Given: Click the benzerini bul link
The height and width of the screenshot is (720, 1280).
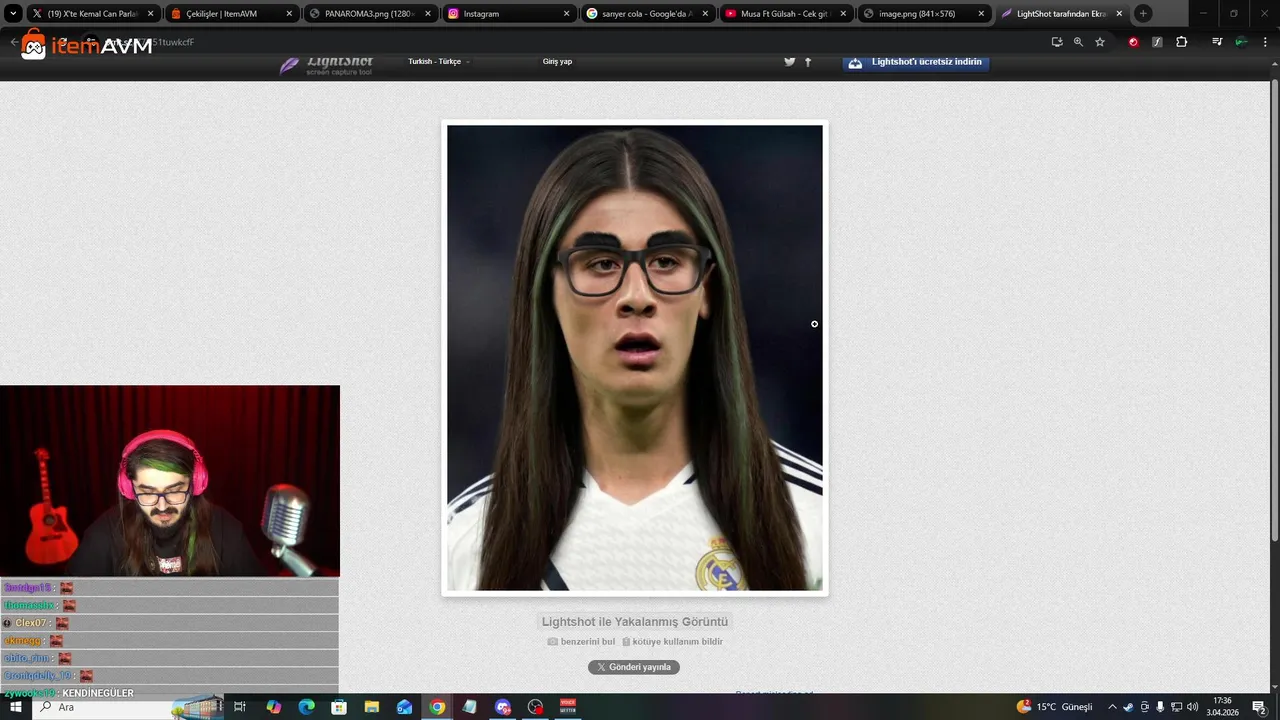Looking at the screenshot, I should [581, 642].
